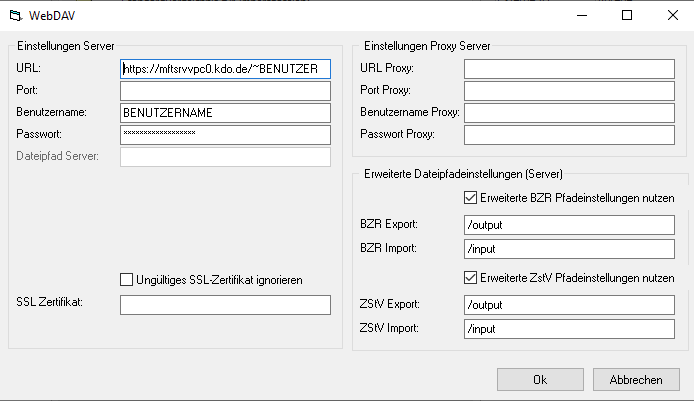Enable ignoring invalid SSL certificate checkbox
Screen dimensions: 694x401
[x=127, y=279]
